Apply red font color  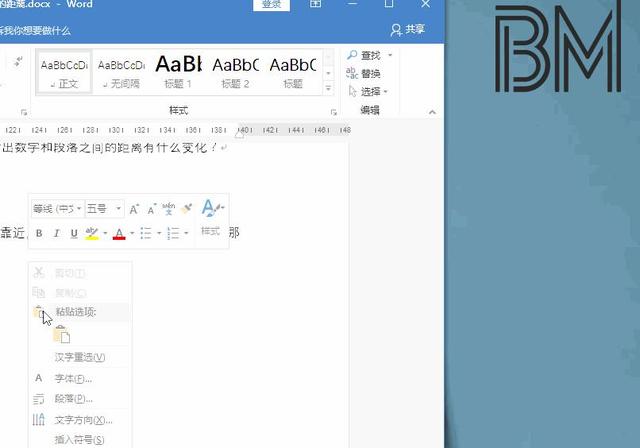[x=119, y=233]
